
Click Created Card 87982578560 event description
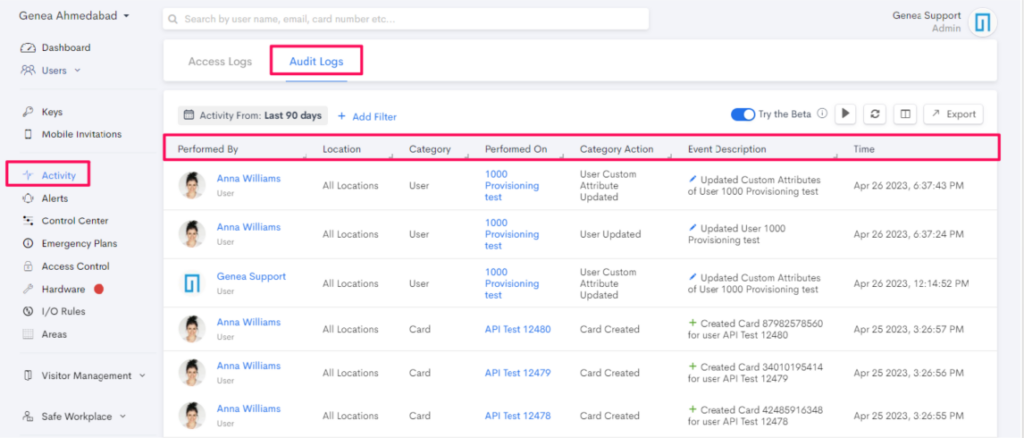click(755, 329)
